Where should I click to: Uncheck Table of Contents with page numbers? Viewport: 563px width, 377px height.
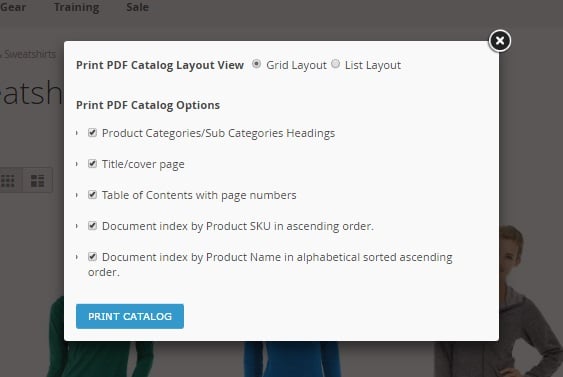tap(92, 195)
